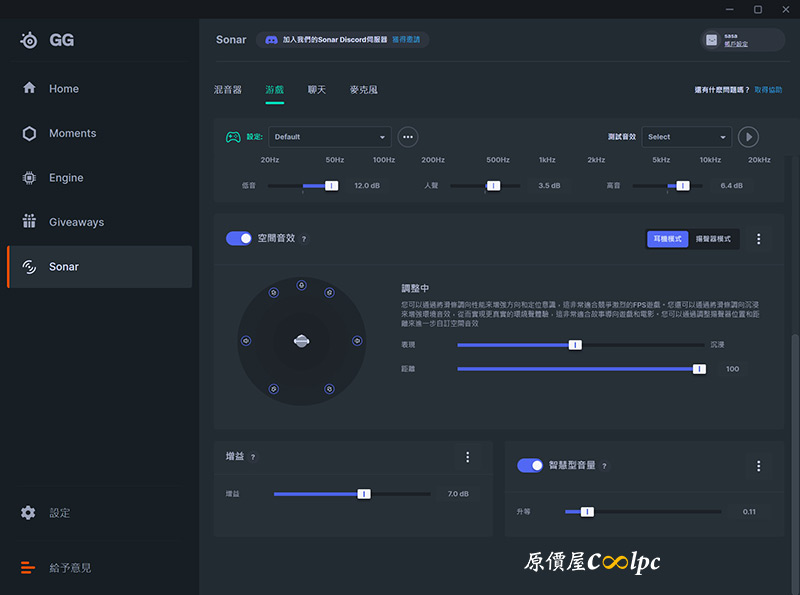This screenshot has height=595, width=800.
Task: Open the 空間音效 help question mark
Action: 304,239
